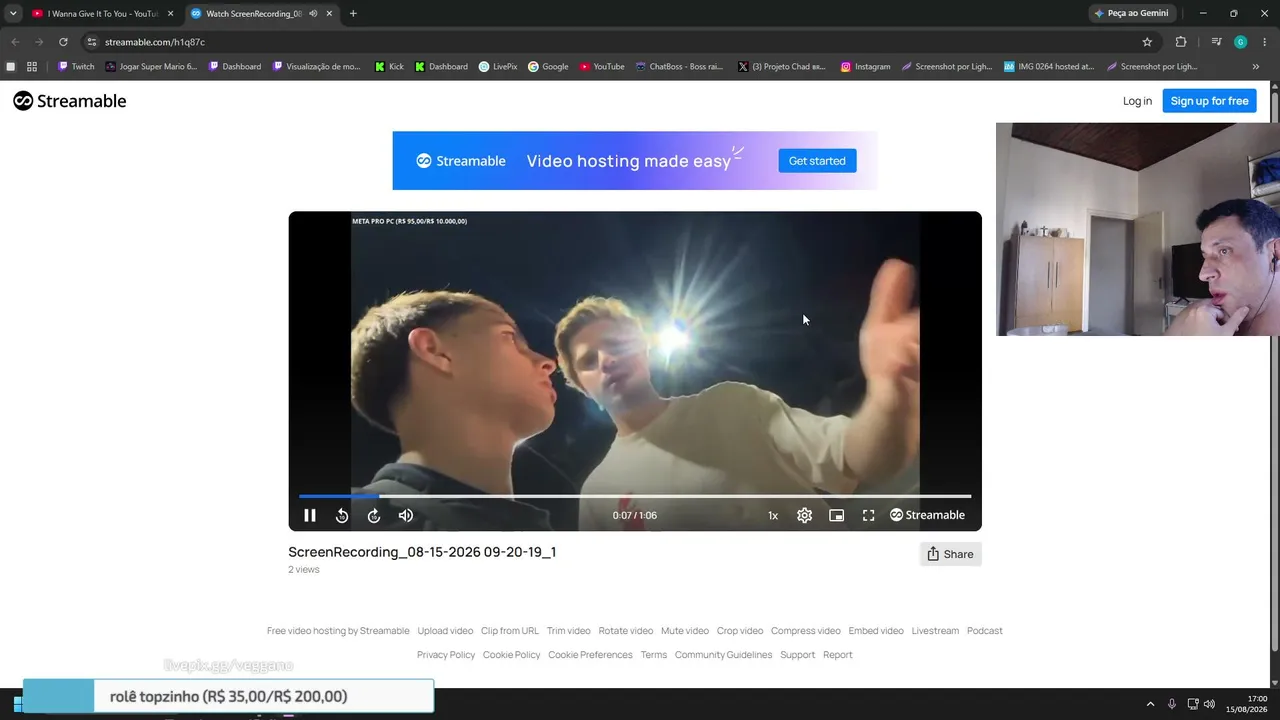The width and height of the screenshot is (1280, 720).
Task: Show hidden system tray icons
Action: 1150,704
